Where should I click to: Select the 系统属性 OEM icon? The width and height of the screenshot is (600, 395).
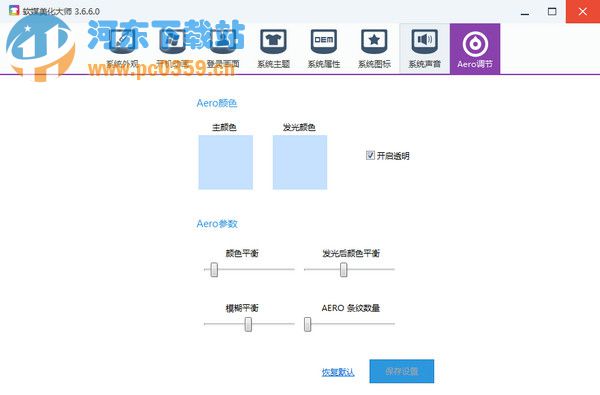[324, 41]
